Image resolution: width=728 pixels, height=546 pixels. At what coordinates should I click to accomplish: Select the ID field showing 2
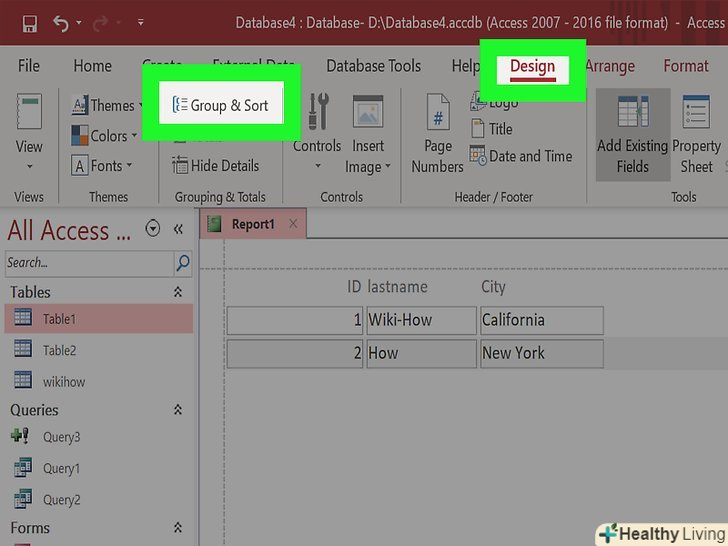coord(295,353)
